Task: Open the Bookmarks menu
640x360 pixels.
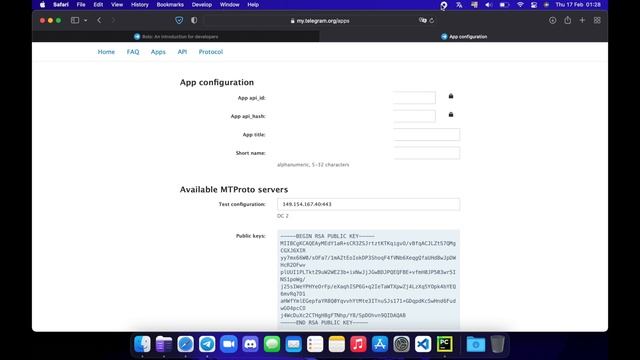Action: pos(170,5)
